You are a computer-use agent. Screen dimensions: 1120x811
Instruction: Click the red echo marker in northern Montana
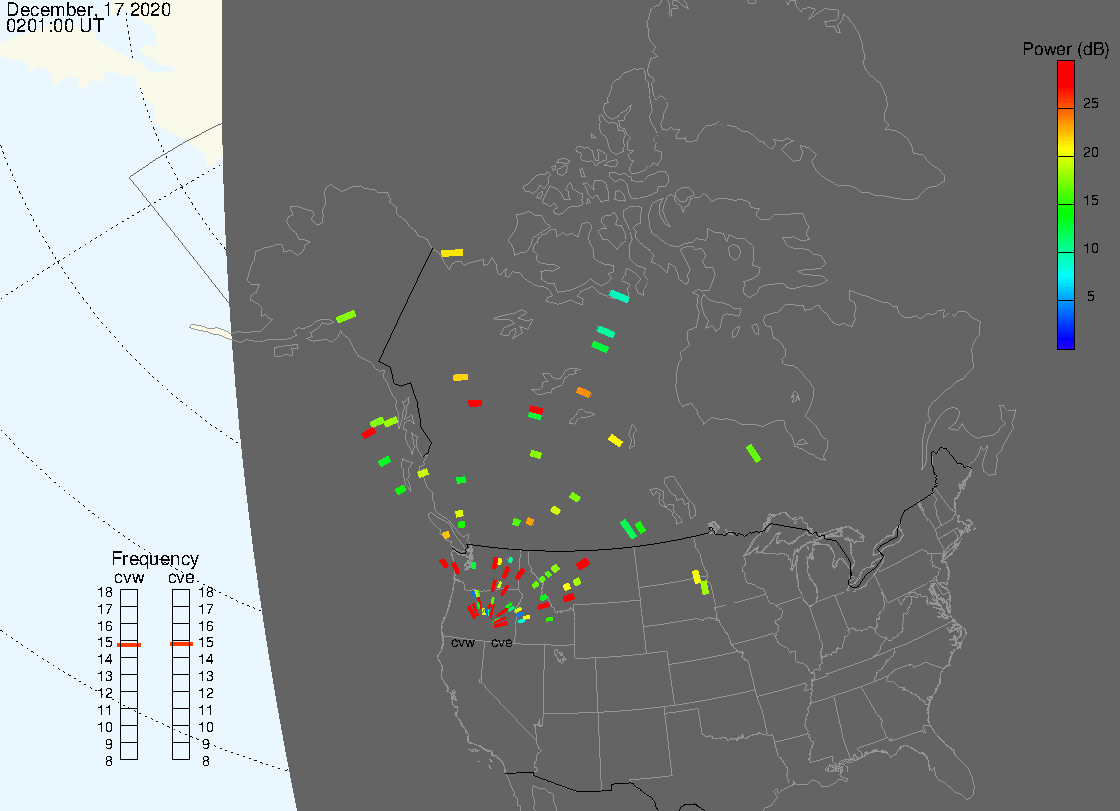(x=583, y=564)
